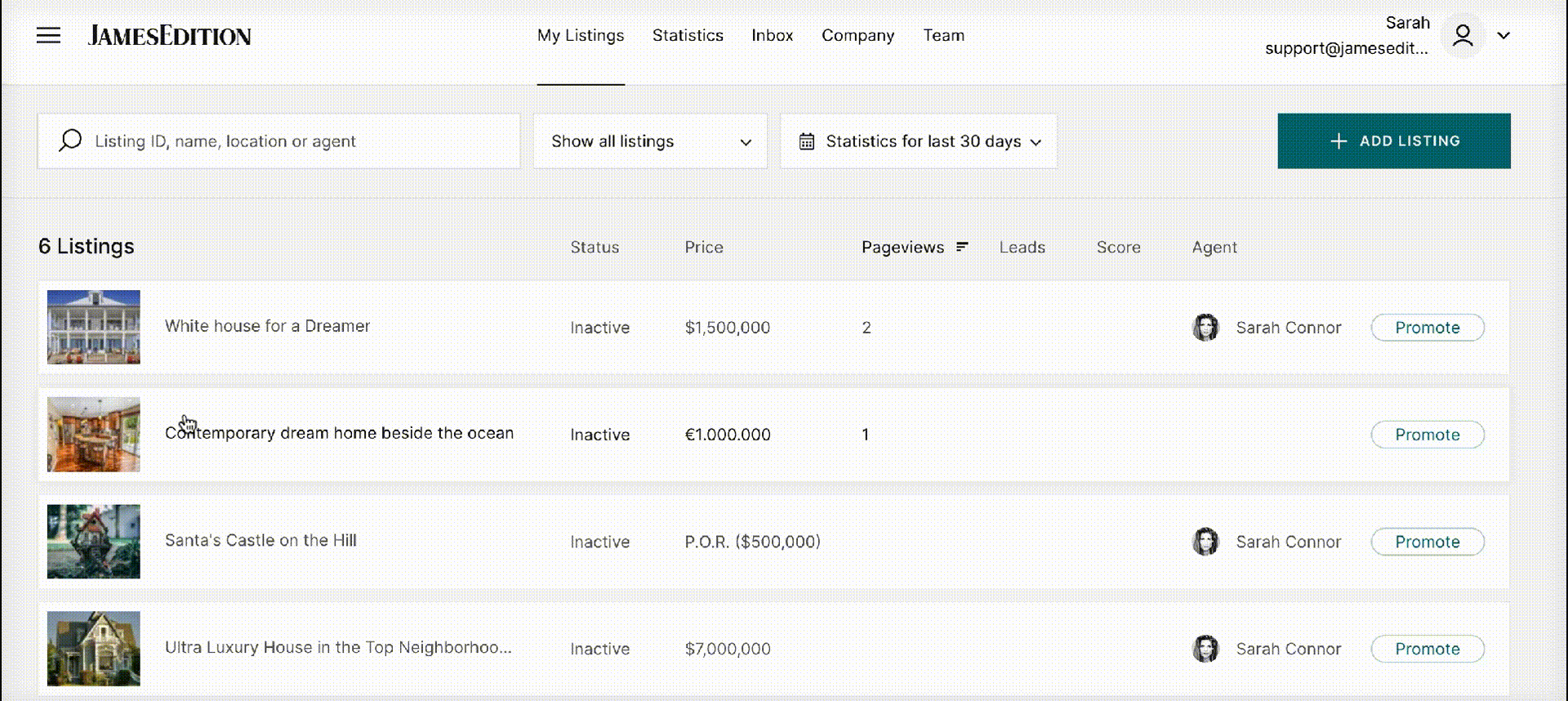1568x701 pixels.
Task: Sort by Agent column header
Action: [1214, 247]
